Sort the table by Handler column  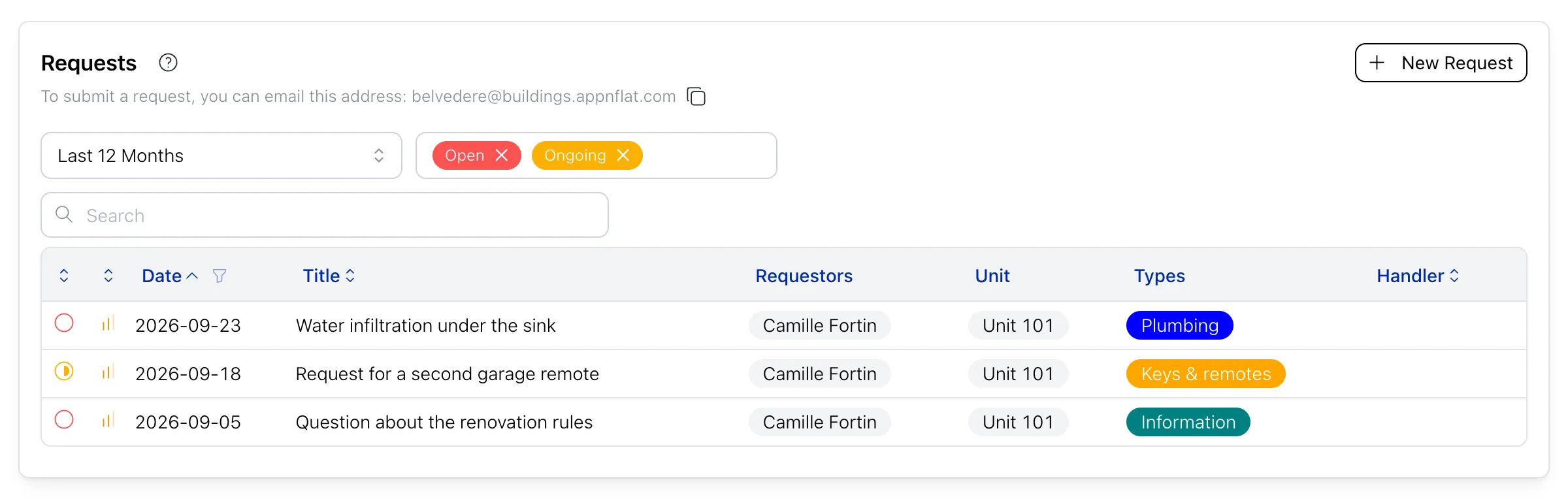1418,276
